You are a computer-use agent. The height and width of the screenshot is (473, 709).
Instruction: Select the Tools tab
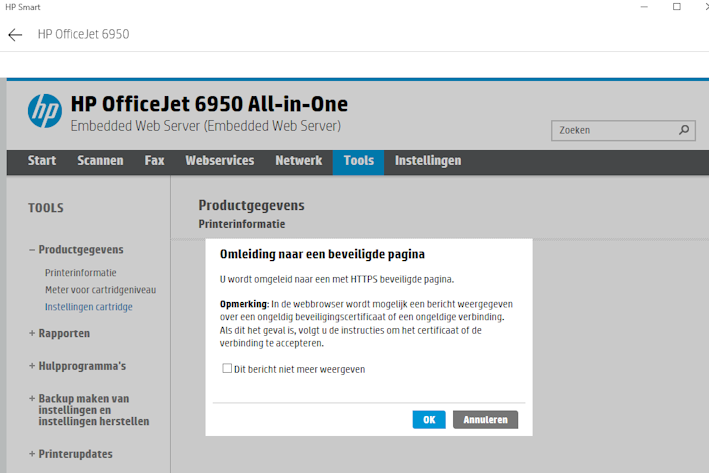(x=359, y=162)
